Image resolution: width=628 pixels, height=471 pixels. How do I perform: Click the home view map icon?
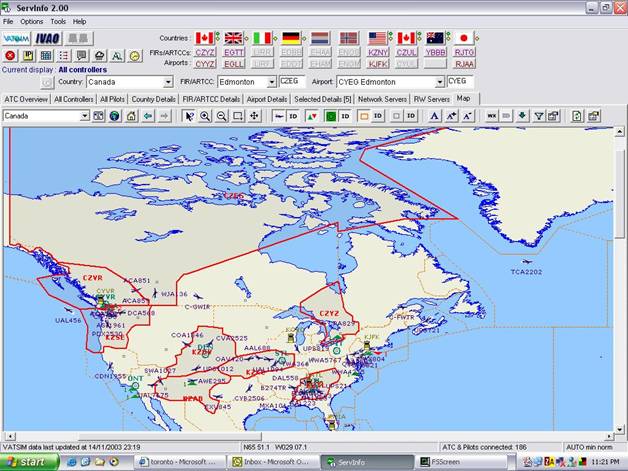131,116
